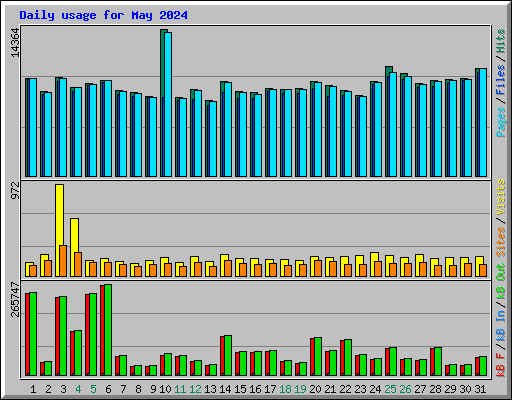512x400 pixels.
Task: Click the day 31 label on the x-axis
Action: (480, 389)
